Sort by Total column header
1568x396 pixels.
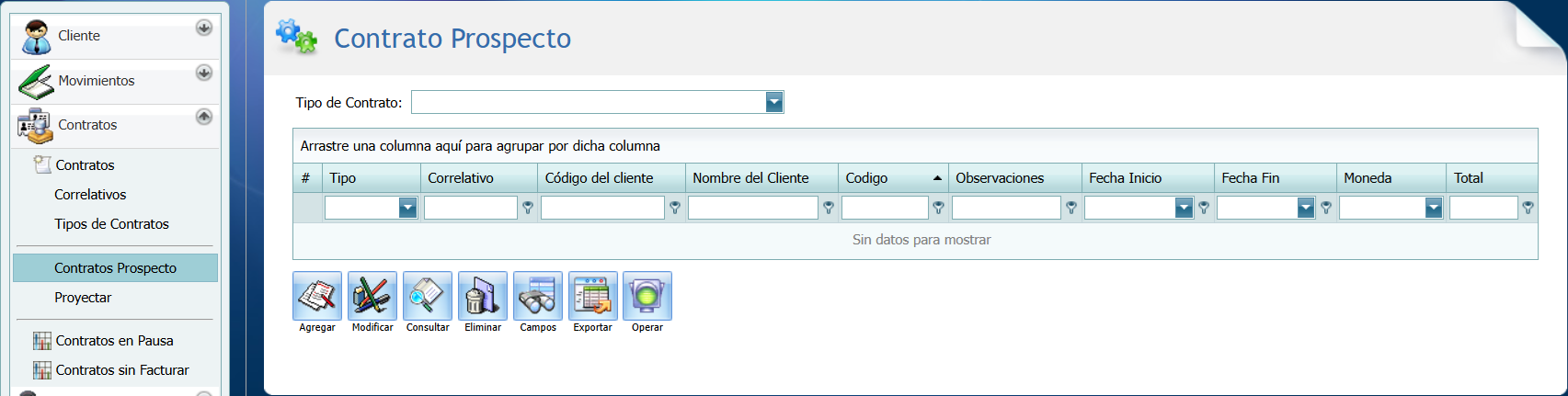point(1492,178)
